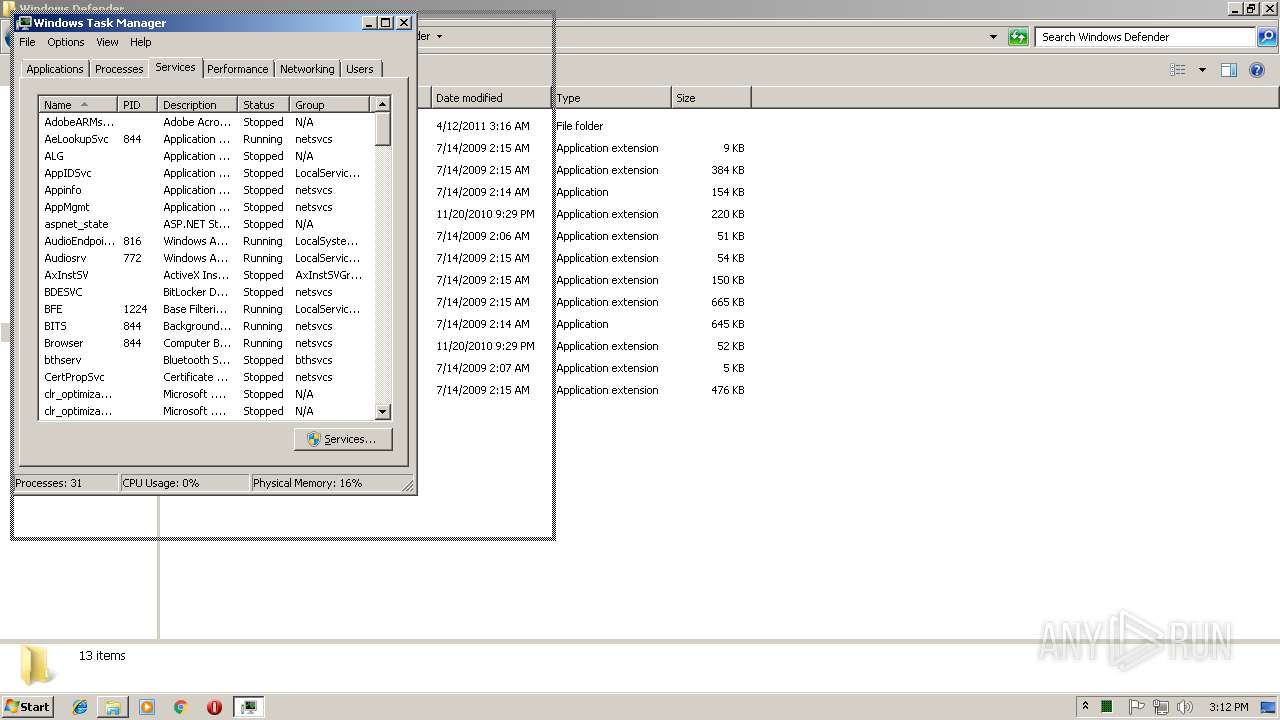Select the Appinfo service row
Image resolution: width=1280 pixels, height=720 pixels.
206,190
